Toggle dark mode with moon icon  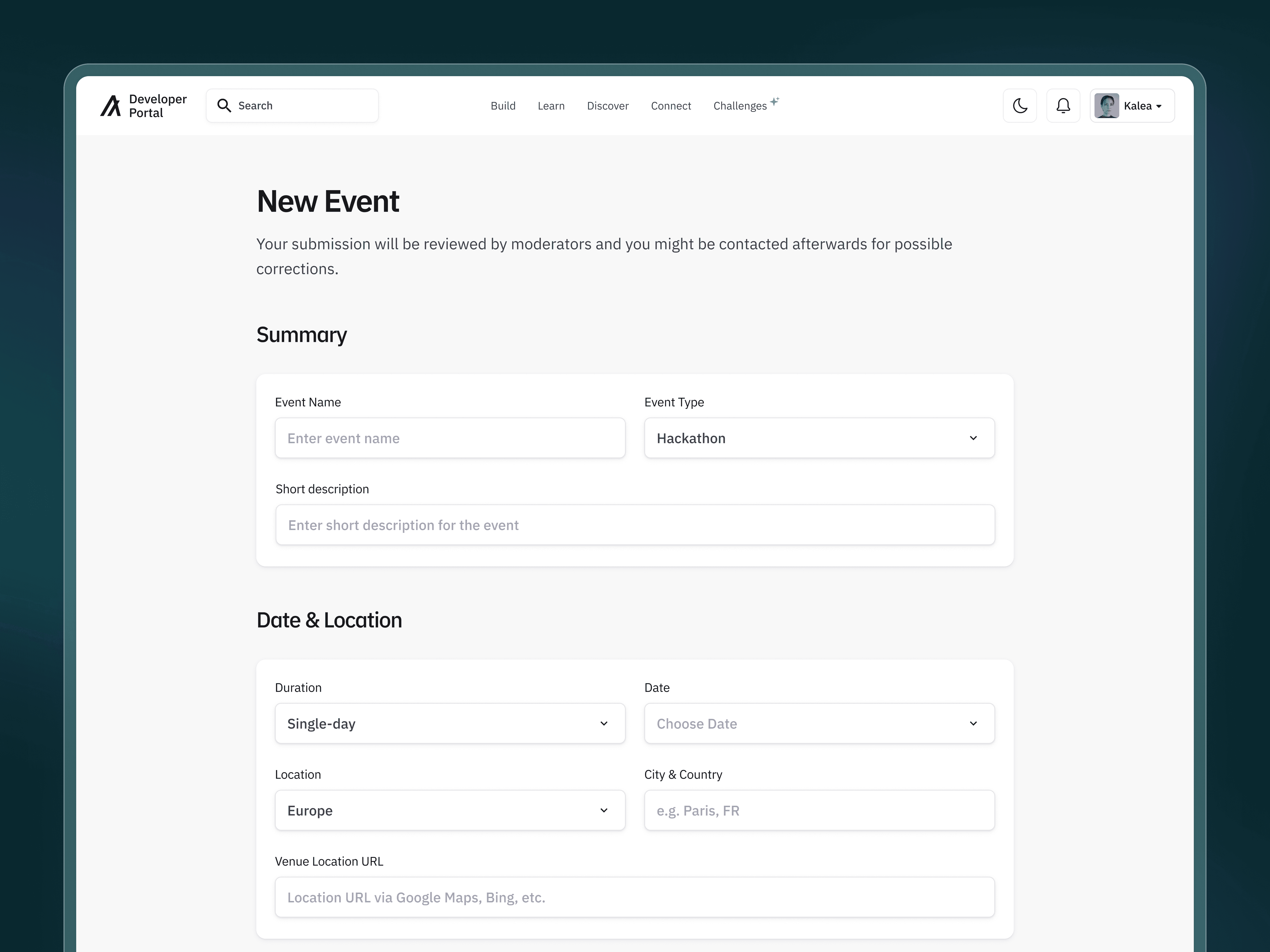pos(1020,106)
